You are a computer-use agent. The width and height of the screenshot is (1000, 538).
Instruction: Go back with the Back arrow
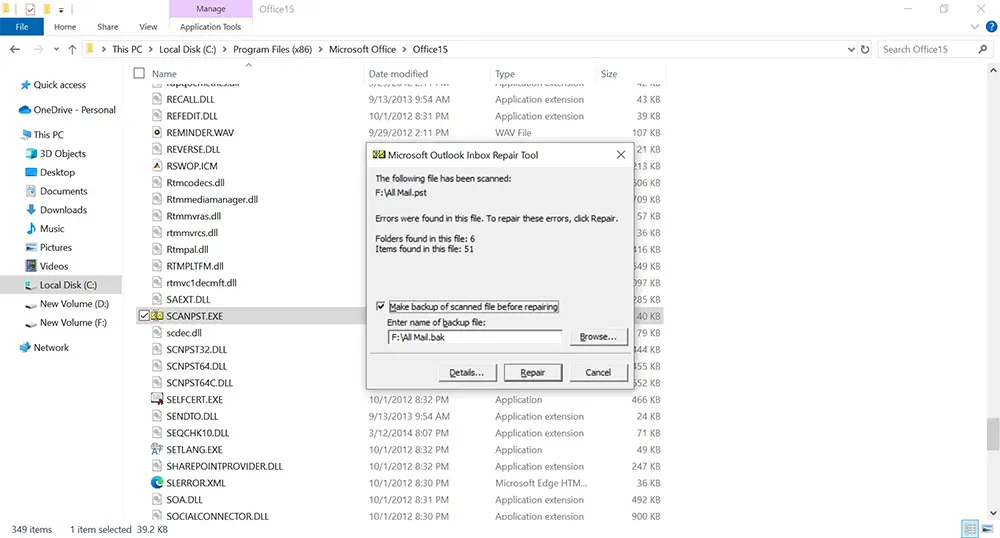15,49
